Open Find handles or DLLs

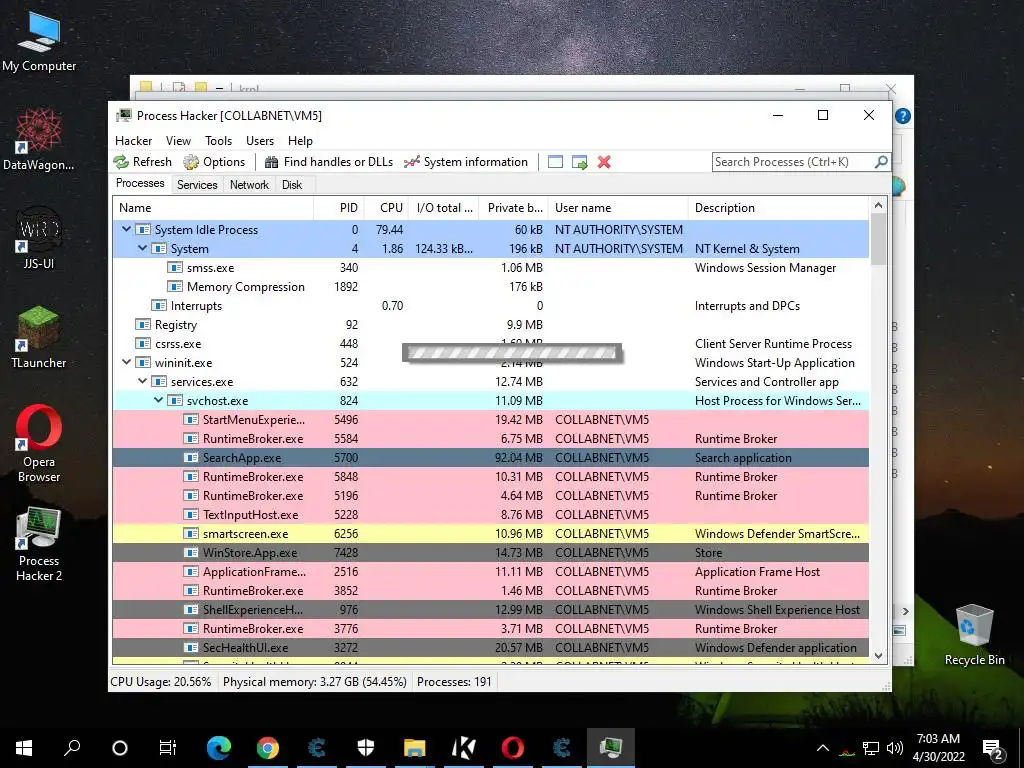[329, 162]
